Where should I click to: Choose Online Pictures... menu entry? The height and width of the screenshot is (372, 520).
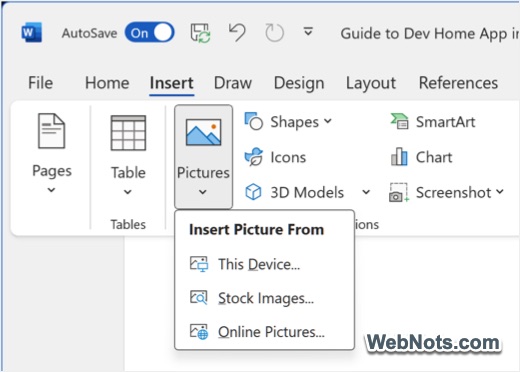point(264,332)
